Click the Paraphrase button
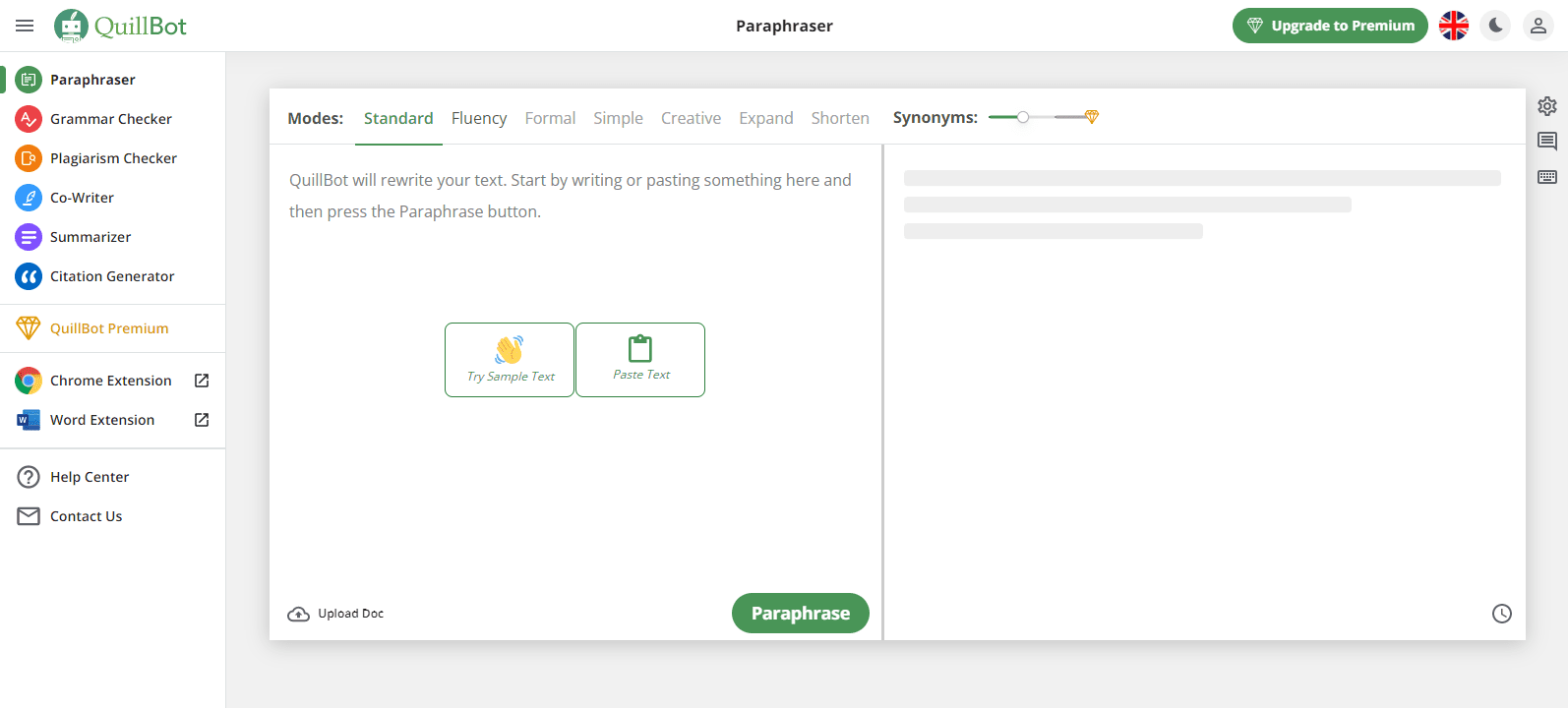Viewport: 1568px width, 708px height. tap(801, 613)
